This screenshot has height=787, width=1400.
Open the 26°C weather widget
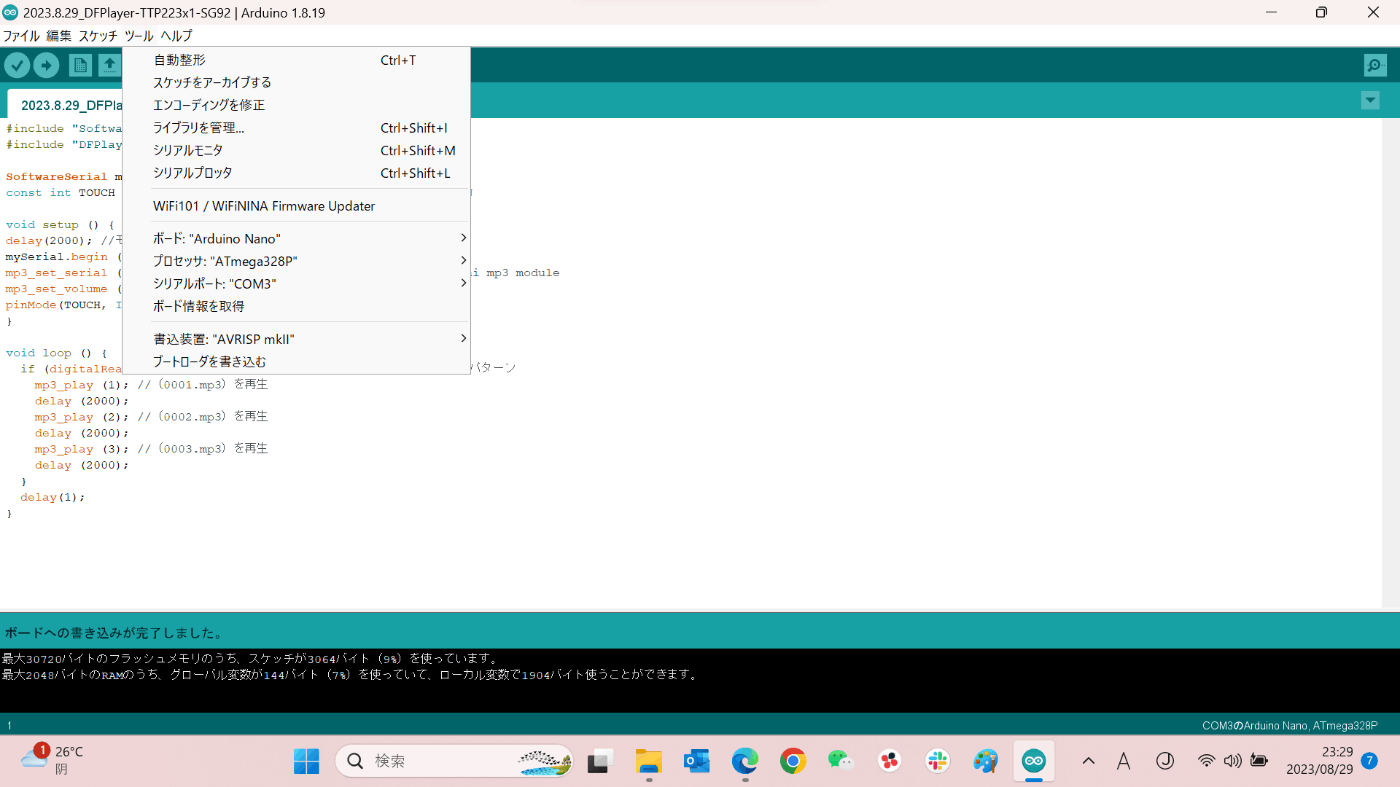(51, 760)
